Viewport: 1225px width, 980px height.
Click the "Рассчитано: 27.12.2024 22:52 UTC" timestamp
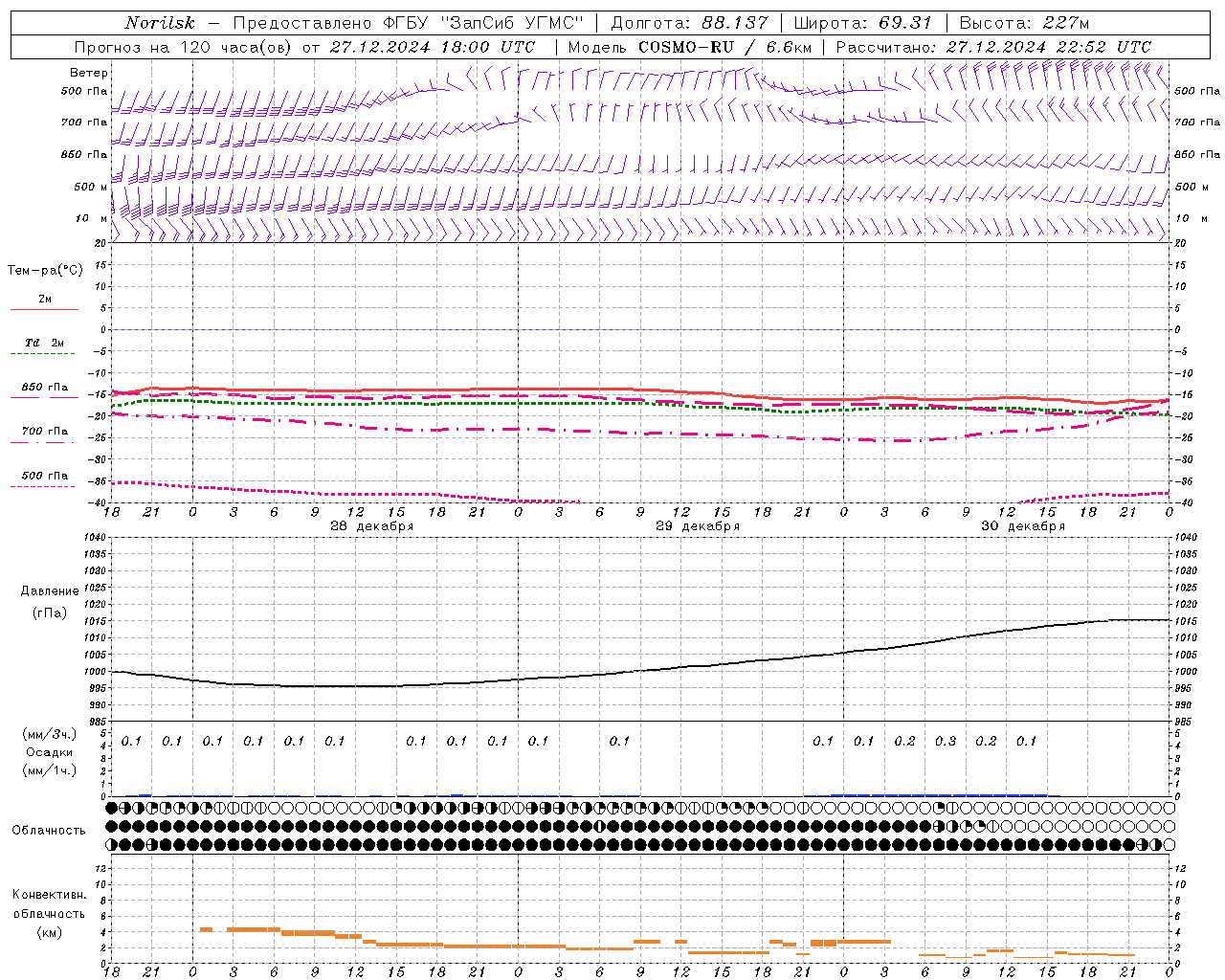pyautogui.click(x=993, y=47)
